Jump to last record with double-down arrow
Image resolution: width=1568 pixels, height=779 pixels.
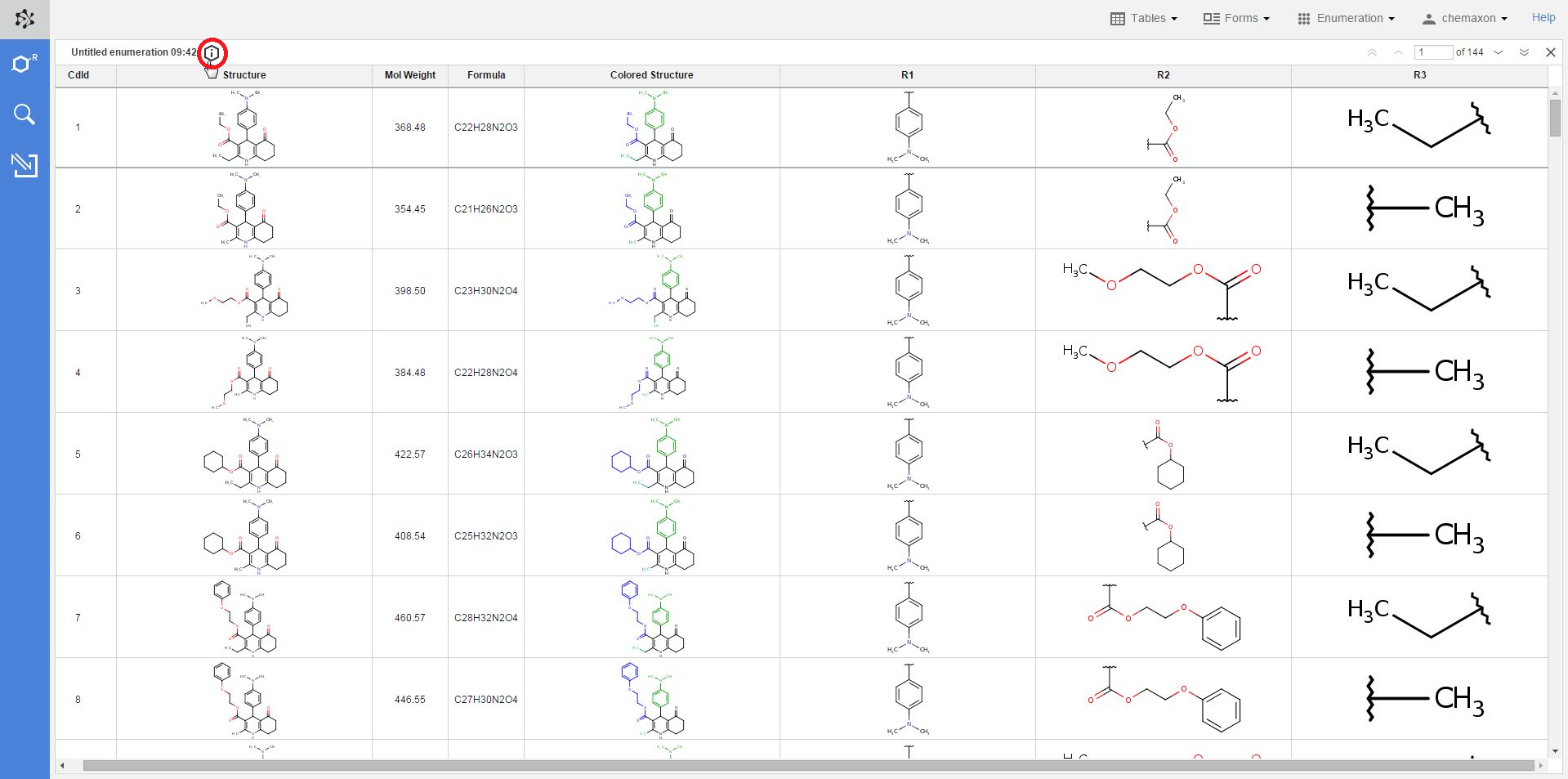tap(1524, 52)
